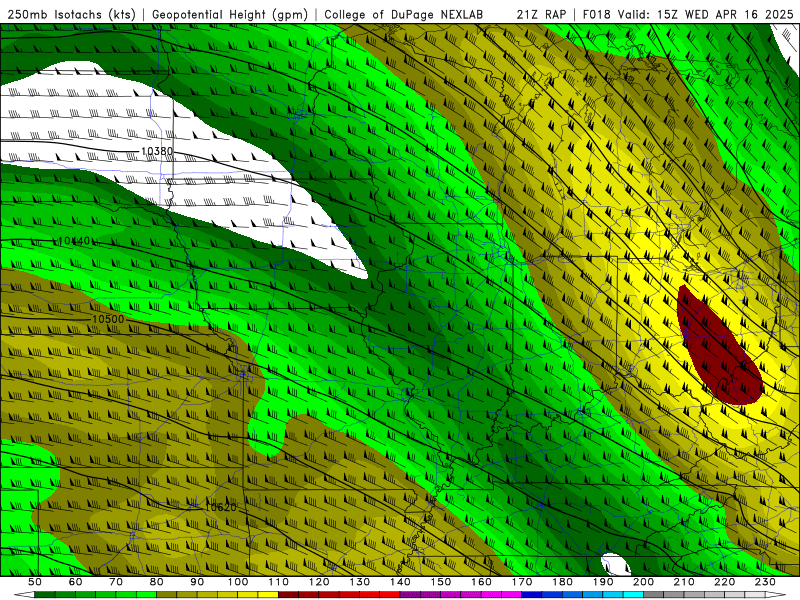Click the "250mb Isotachs (kts)" title text
Image resolution: width=800 pixels, height=600 pixels.
(72, 14)
